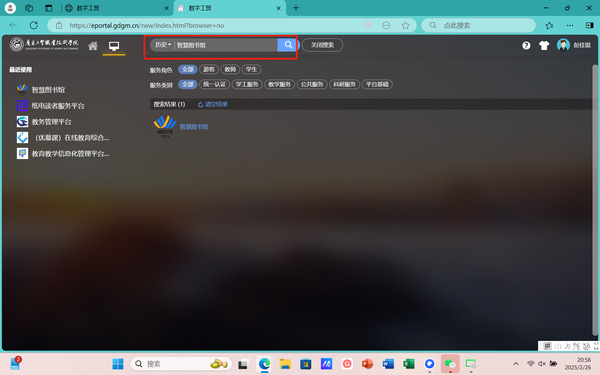Open the home icon in portal header

tap(93, 46)
